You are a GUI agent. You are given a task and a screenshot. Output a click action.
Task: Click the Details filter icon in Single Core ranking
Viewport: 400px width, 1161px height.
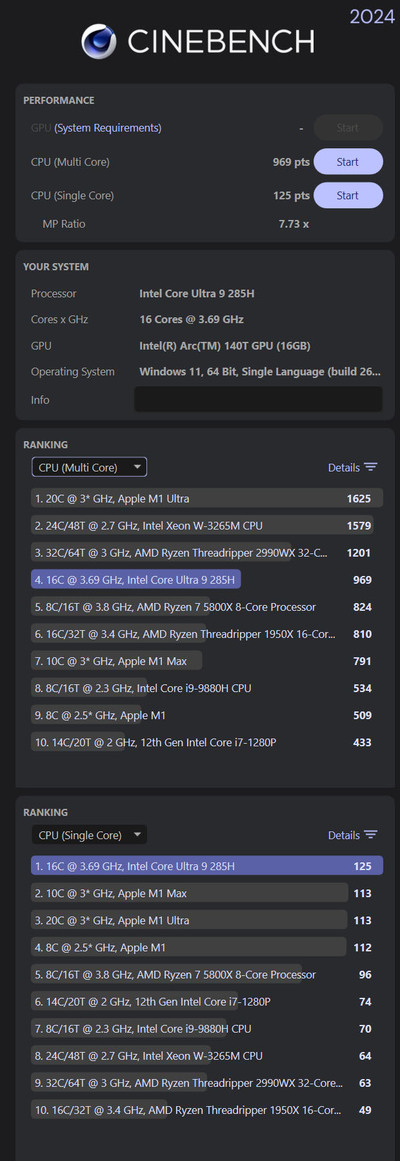[x=370, y=834]
